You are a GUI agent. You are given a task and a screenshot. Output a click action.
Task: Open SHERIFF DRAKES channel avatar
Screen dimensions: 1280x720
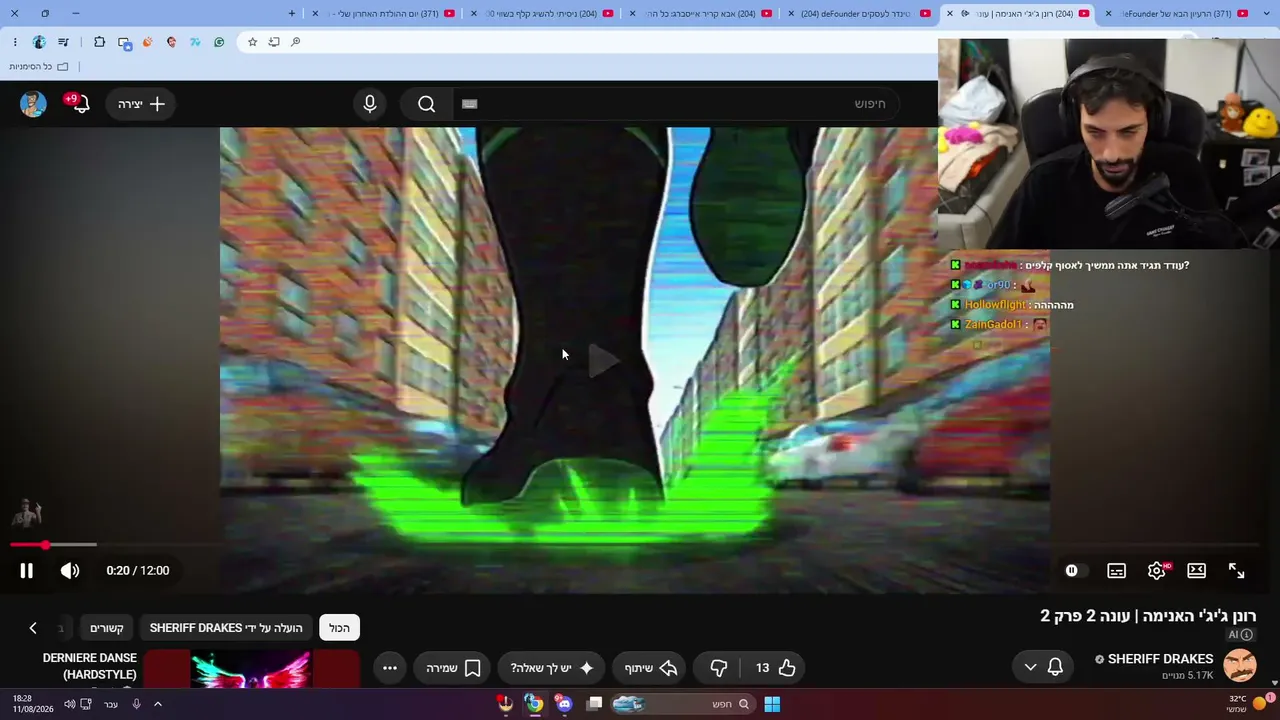[x=1240, y=665]
